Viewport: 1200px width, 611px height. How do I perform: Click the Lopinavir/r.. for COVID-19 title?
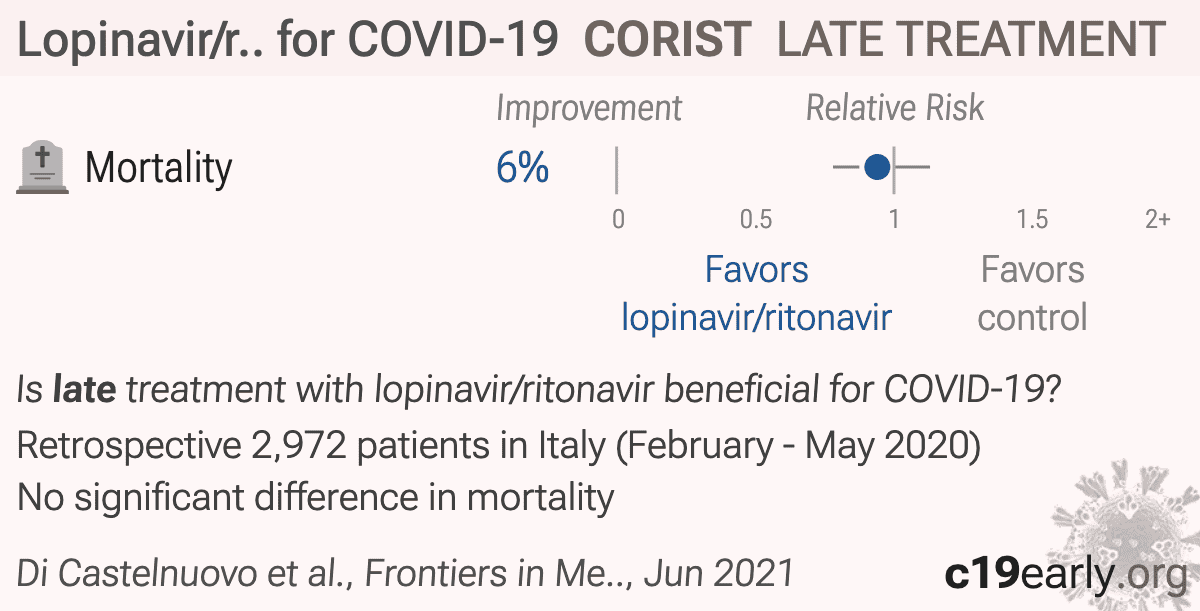click(288, 40)
